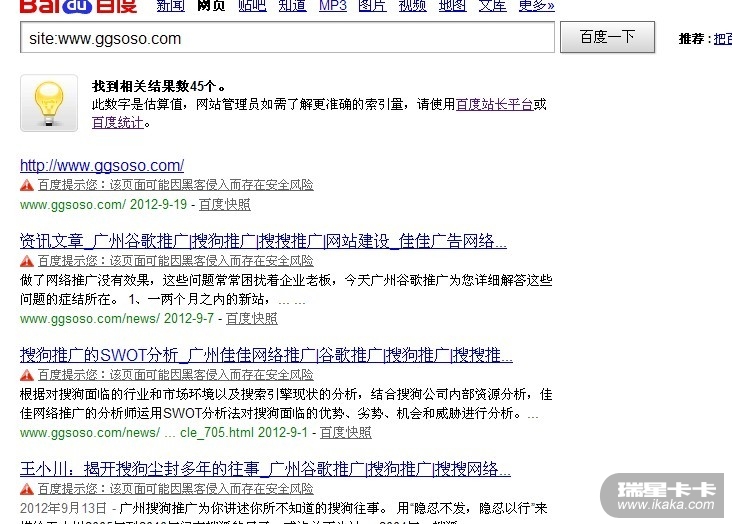
Task: Click the Baidu logo
Action: (x=78, y=6)
